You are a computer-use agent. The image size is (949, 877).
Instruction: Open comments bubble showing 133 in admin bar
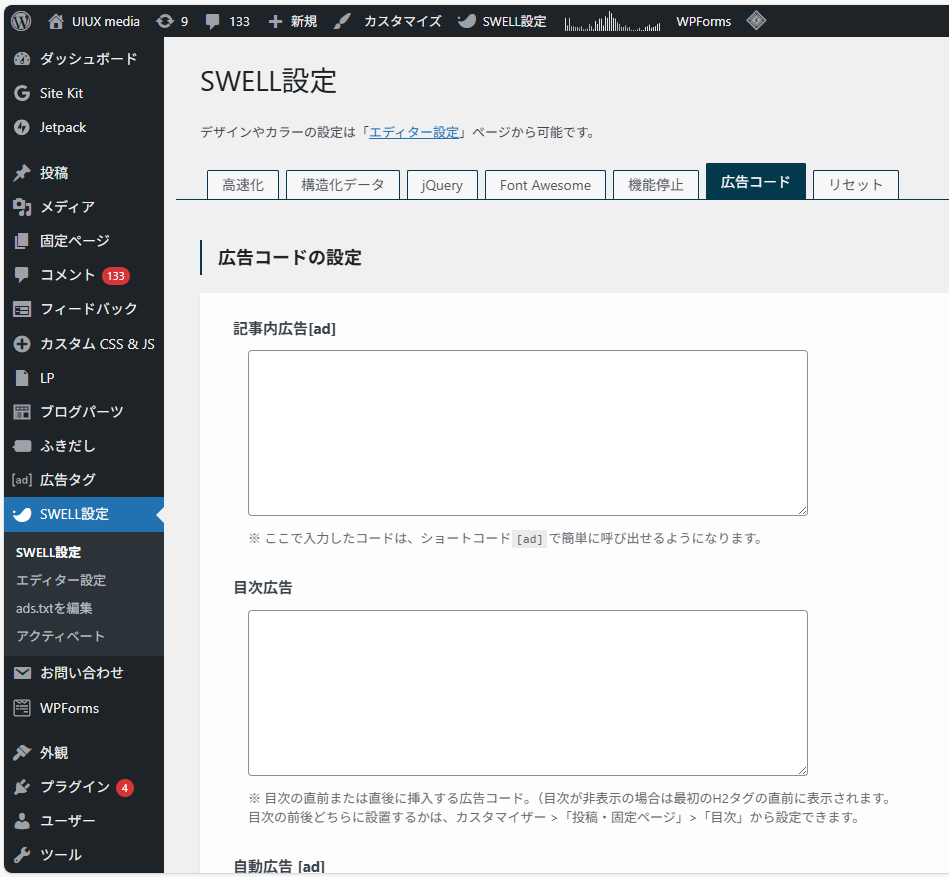[x=227, y=20]
